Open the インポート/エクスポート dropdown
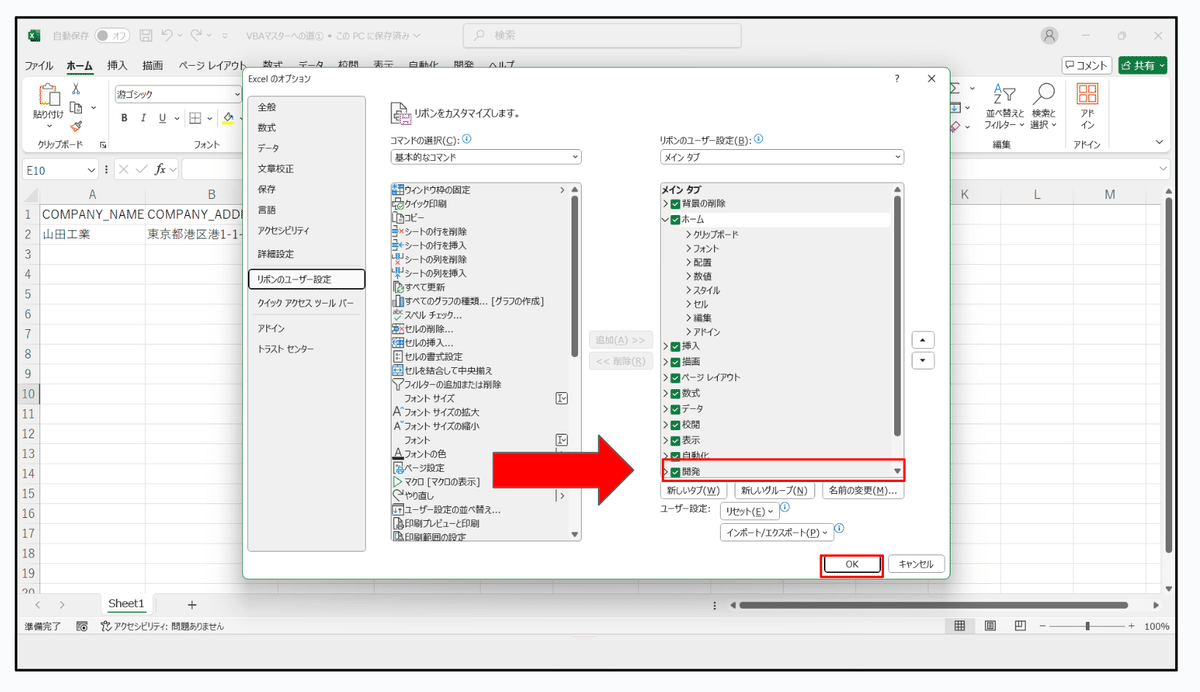This screenshot has width=1200, height=692. click(777, 533)
